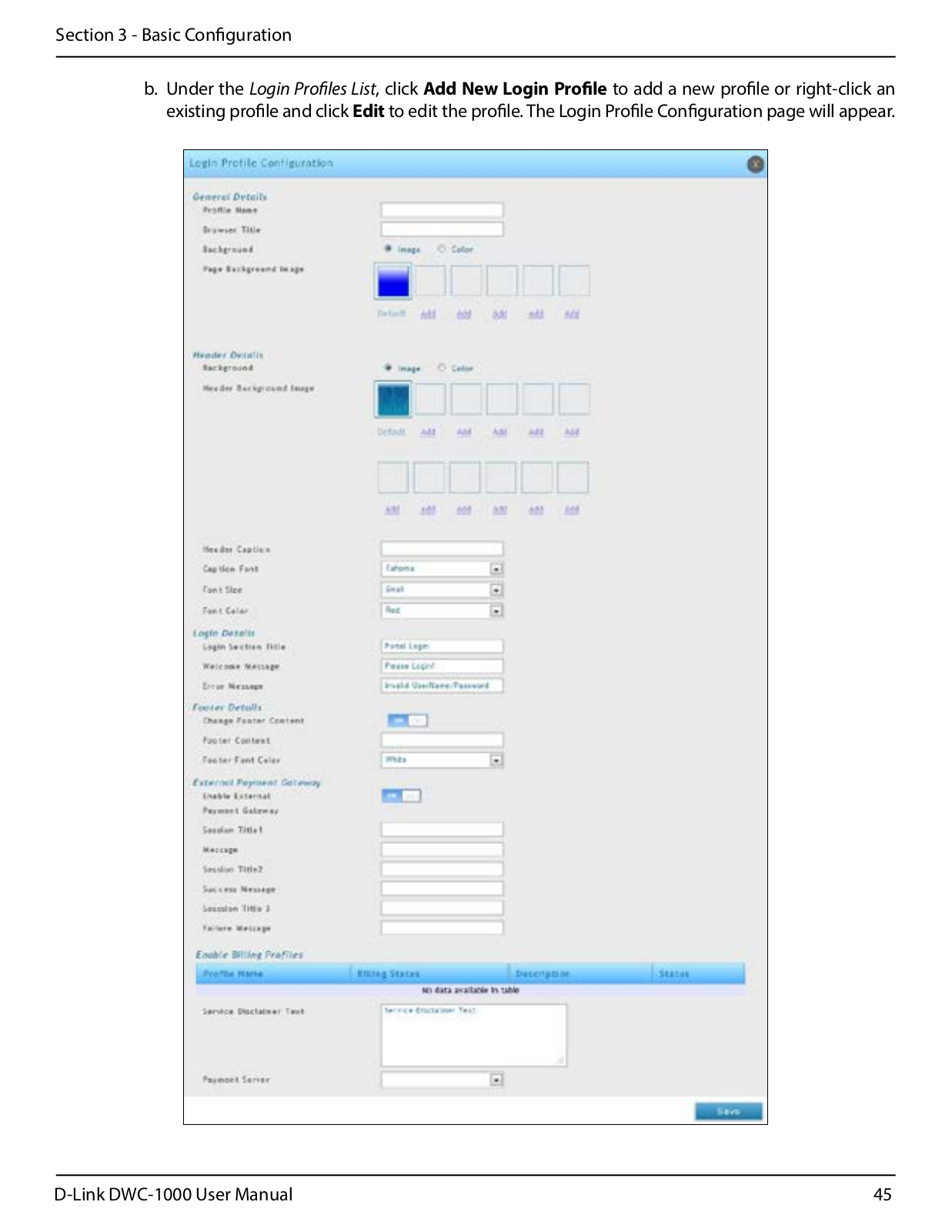Click first Add link under Page Background Image
Viewport: 952px width, 1232px height.
(428, 314)
